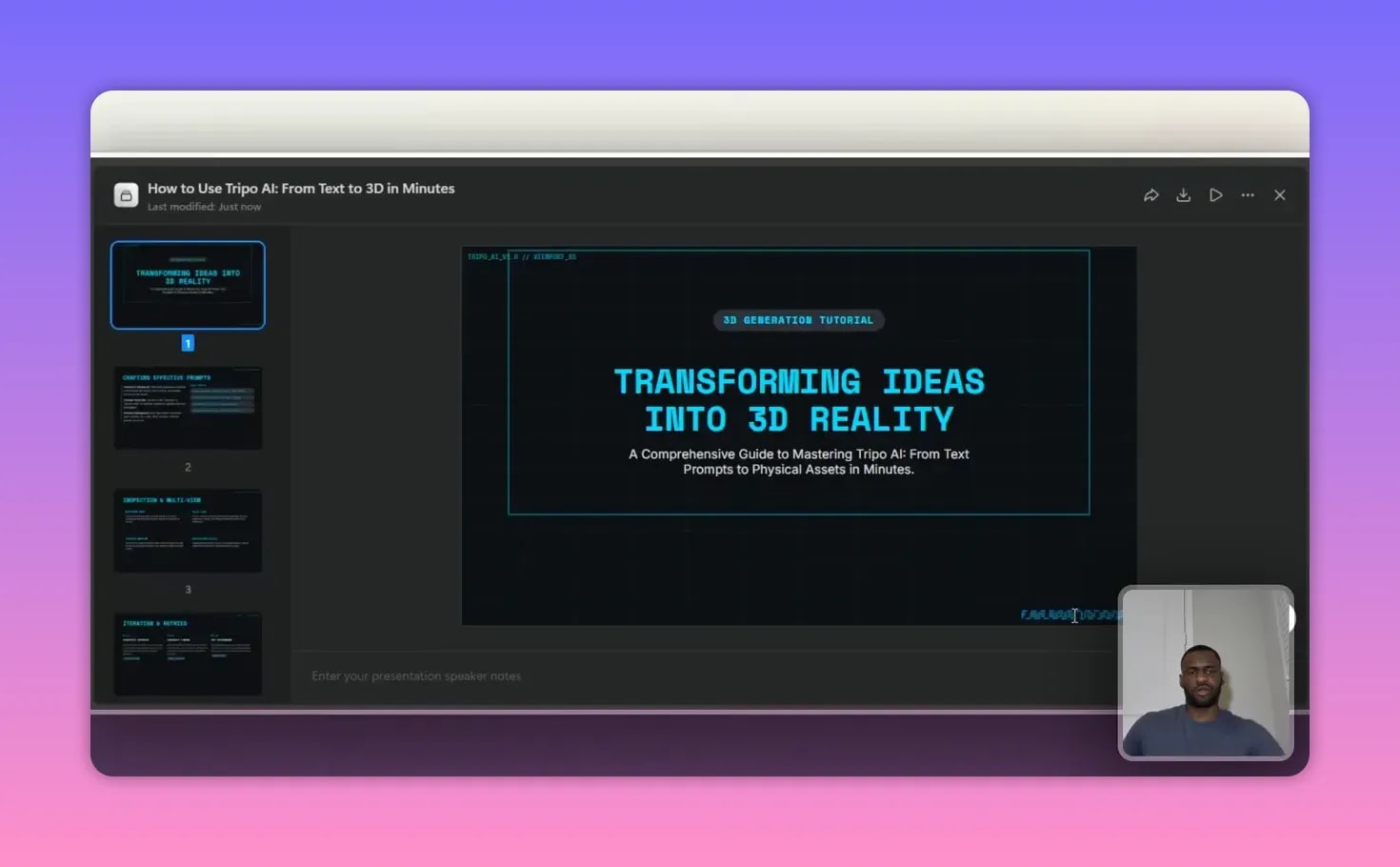The height and width of the screenshot is (867, 1400).
Task: Download the presentation via download icon
Action: click(x=1183, y=195)
